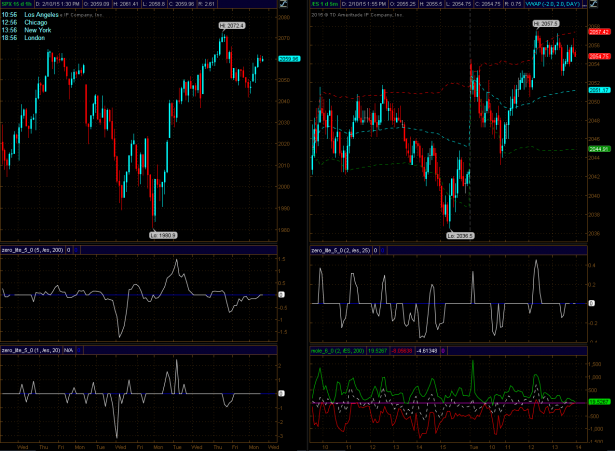This screenshot has width=615, height=451.
Task: Click the Hi: 2057.5 bubble on ES chart
Action: click(x=545, y=21)
